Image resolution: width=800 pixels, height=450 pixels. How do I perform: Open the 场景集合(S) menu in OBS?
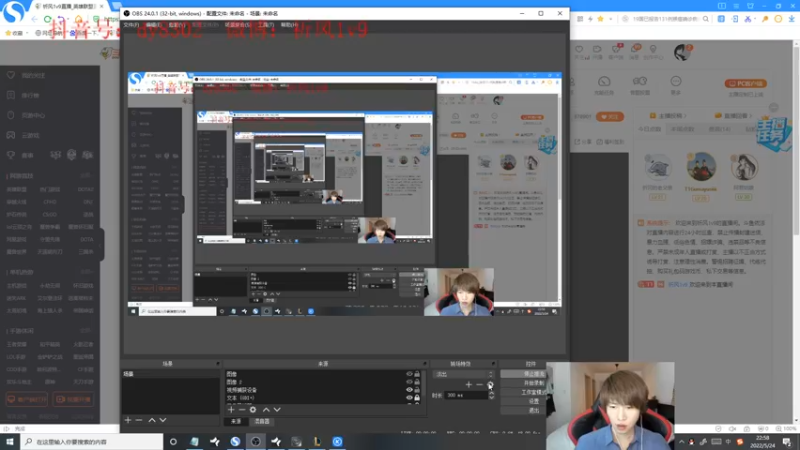pos(238,24)
